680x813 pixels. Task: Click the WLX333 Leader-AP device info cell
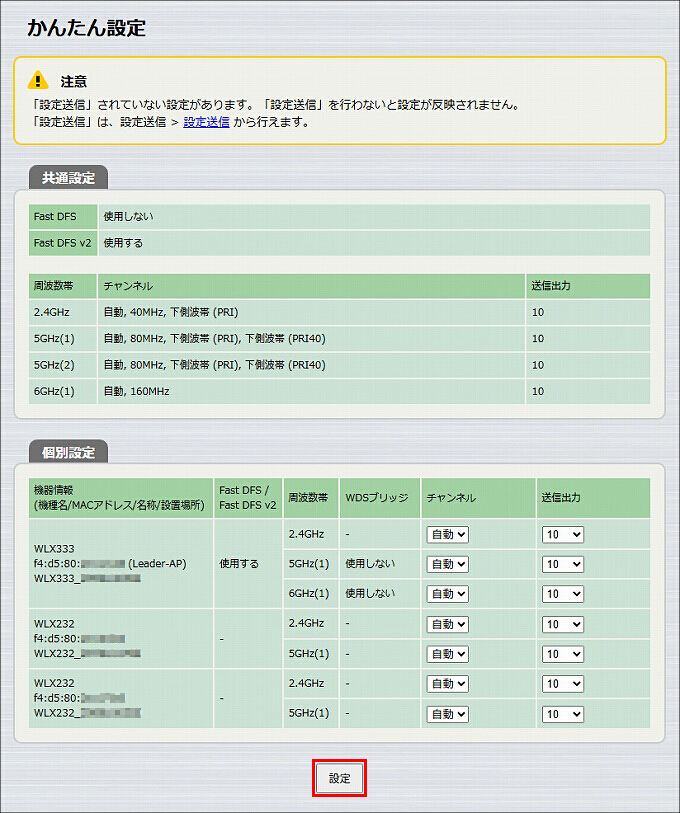(x=121, y=564)
